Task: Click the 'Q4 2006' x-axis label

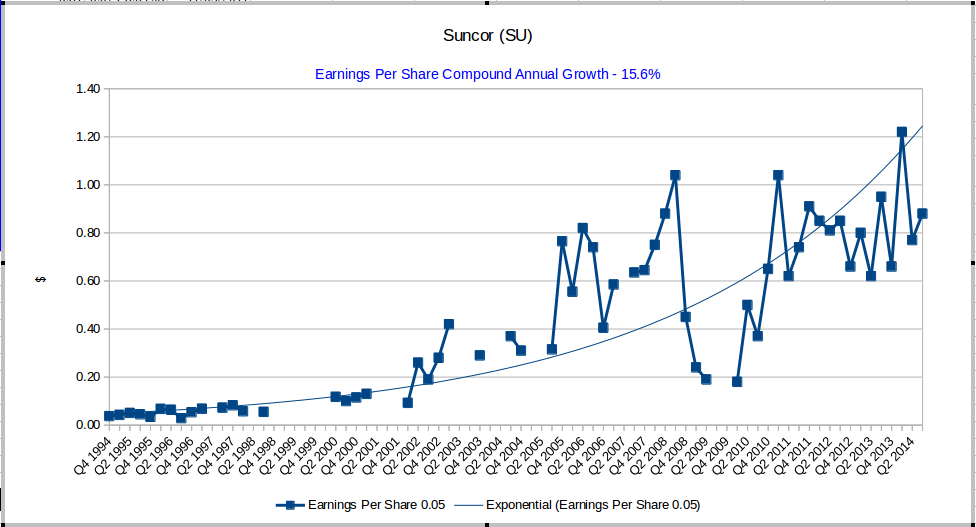Action: [587, 456]
